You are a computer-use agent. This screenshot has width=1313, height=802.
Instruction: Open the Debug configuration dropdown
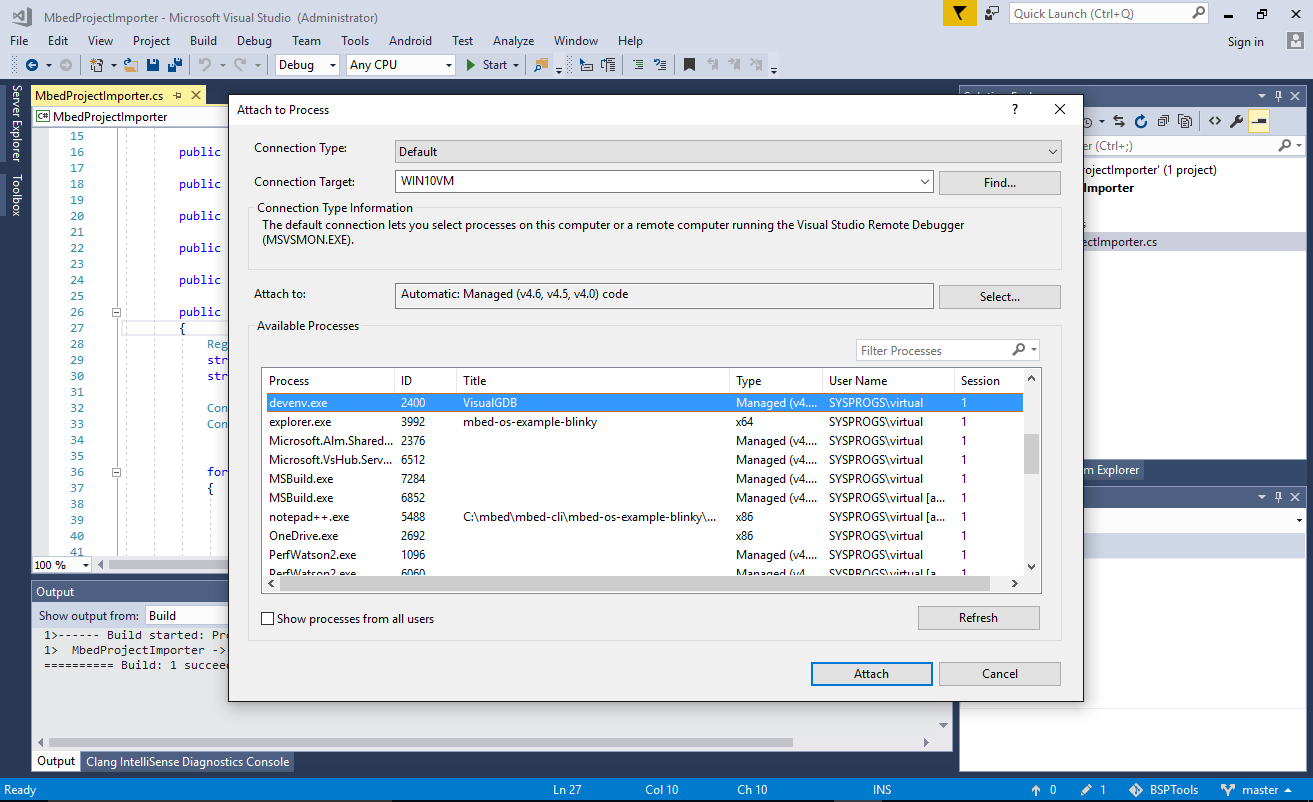333,65
